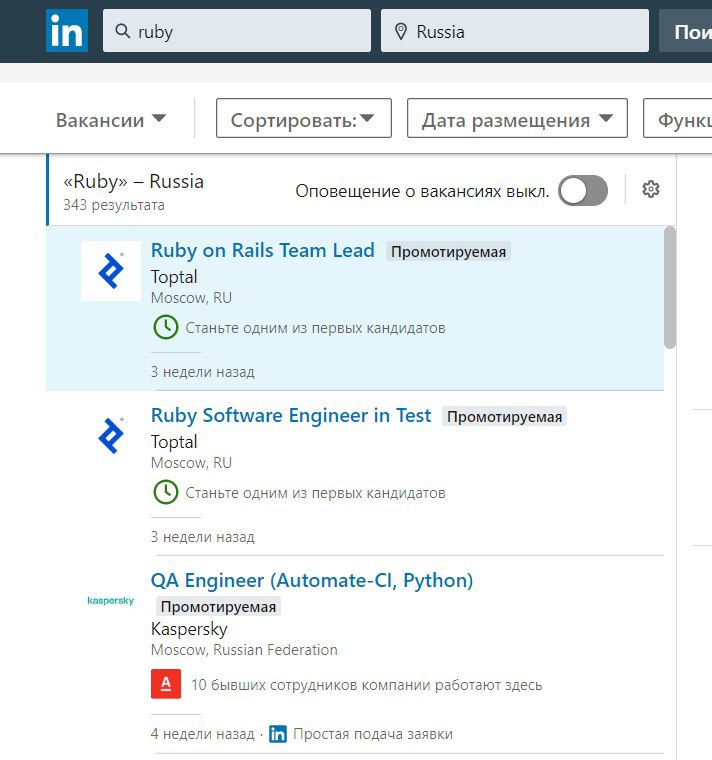This screenshot has height=760, width=712.
Task: Toggle the job alert switch on
Action: point(583,190)
